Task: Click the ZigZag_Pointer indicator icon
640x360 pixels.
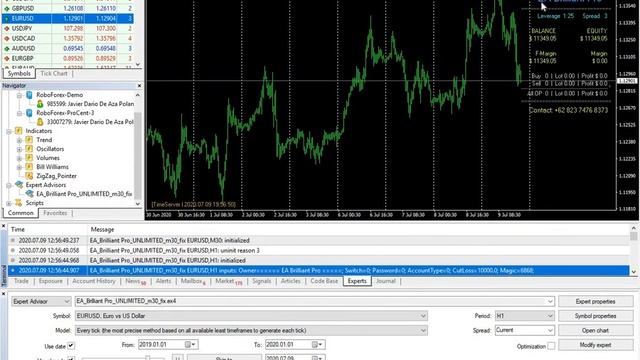Action: tap(29, 176)
